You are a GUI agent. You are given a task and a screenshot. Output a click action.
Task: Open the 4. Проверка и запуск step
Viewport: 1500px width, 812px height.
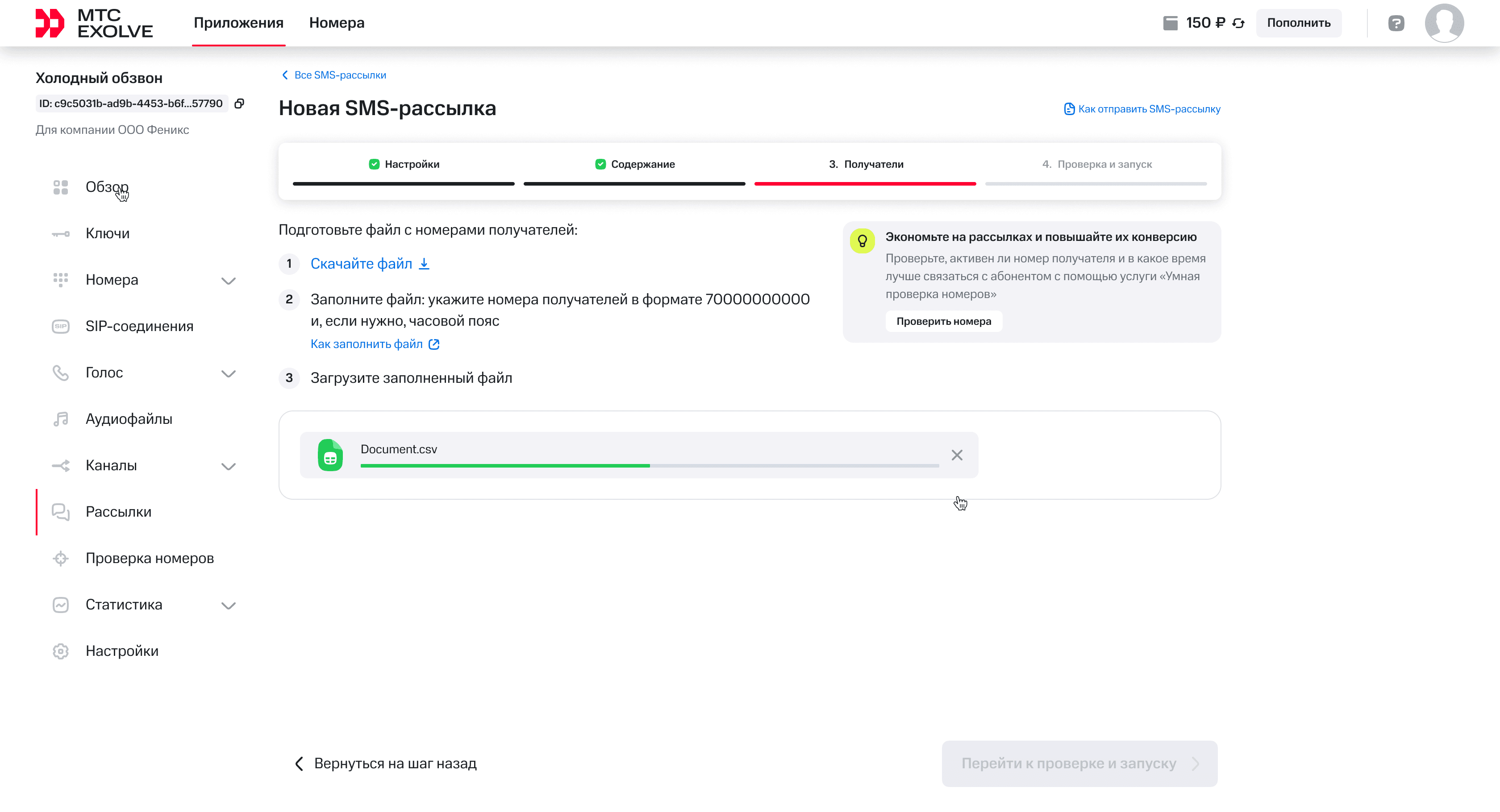click(x=1097, y=165)
